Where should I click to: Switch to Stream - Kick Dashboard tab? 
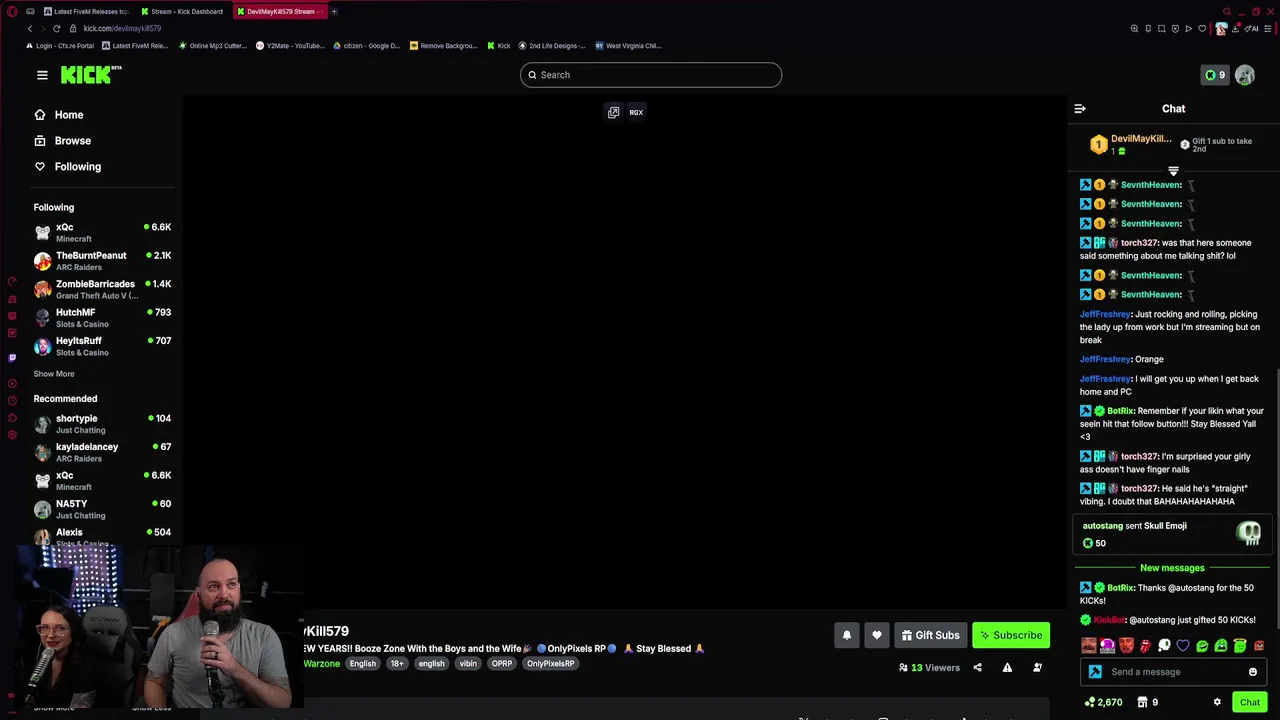click(x=182, y=11)
